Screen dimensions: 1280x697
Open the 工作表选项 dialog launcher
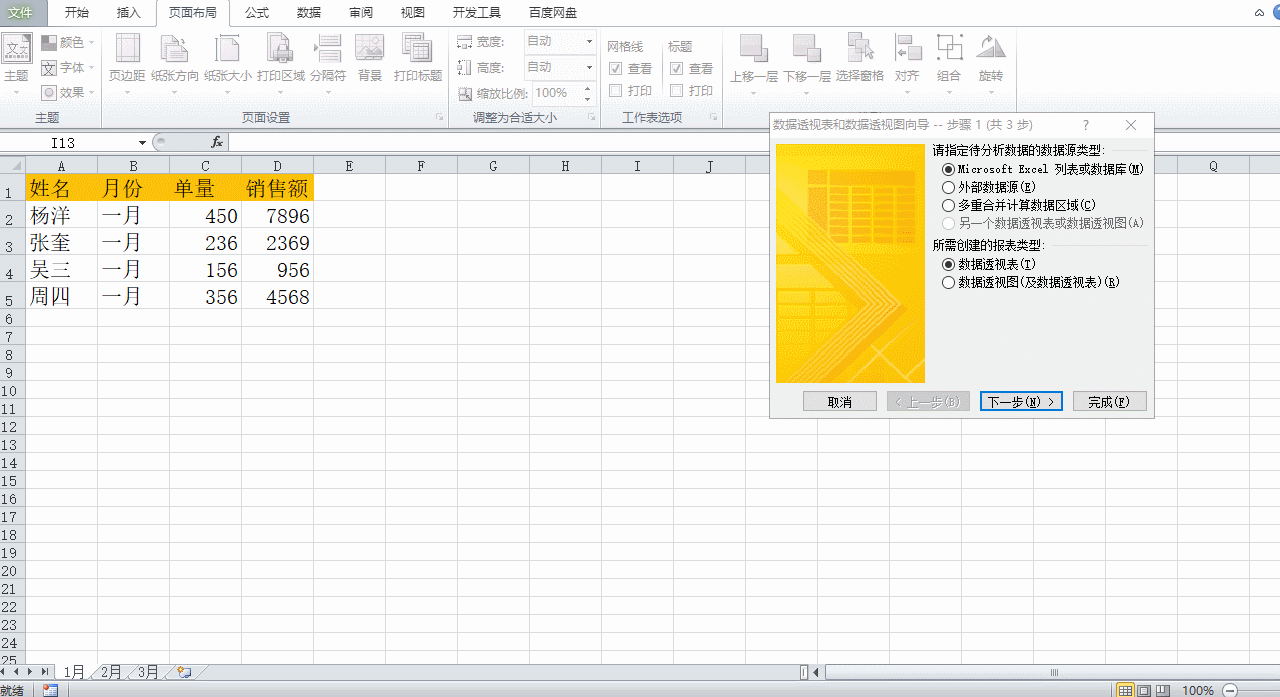click(713, 118)
